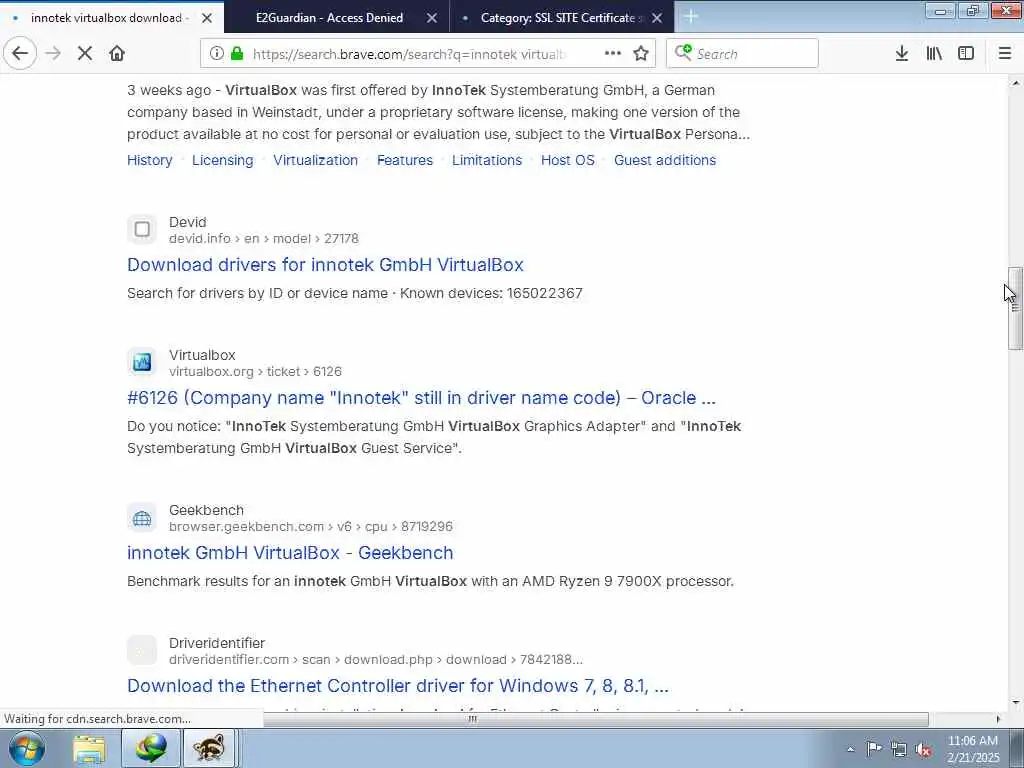Click driveridentifier.com breadcrumb URL

click(x=376, y=660)
